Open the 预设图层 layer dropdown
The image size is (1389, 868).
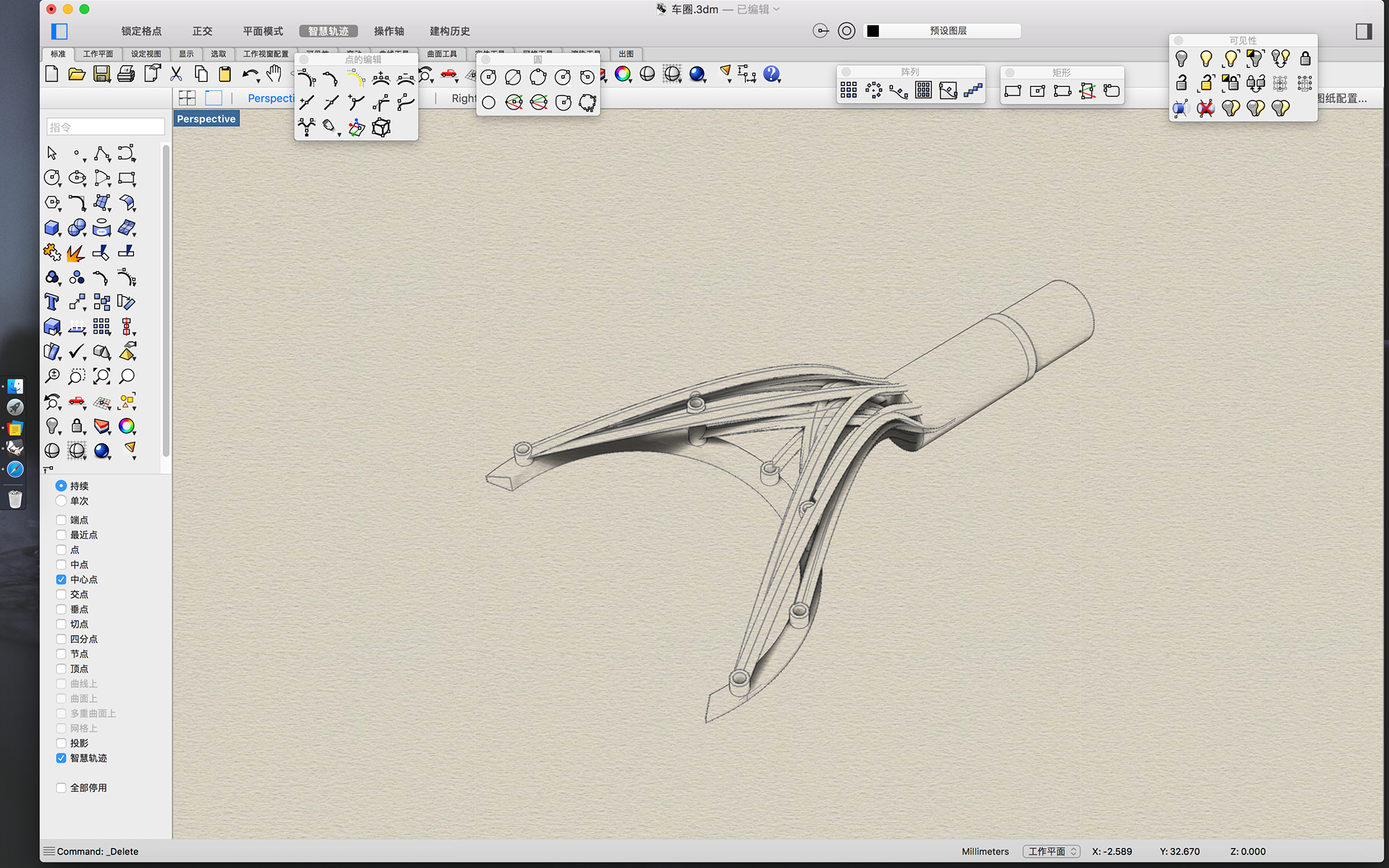click(948, 31)
